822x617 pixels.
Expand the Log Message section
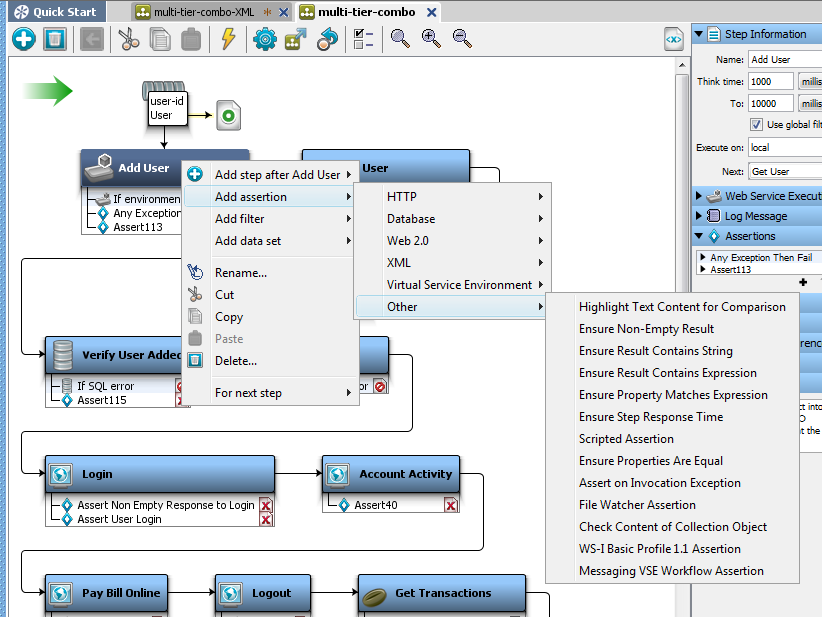[x=699, y=216]
